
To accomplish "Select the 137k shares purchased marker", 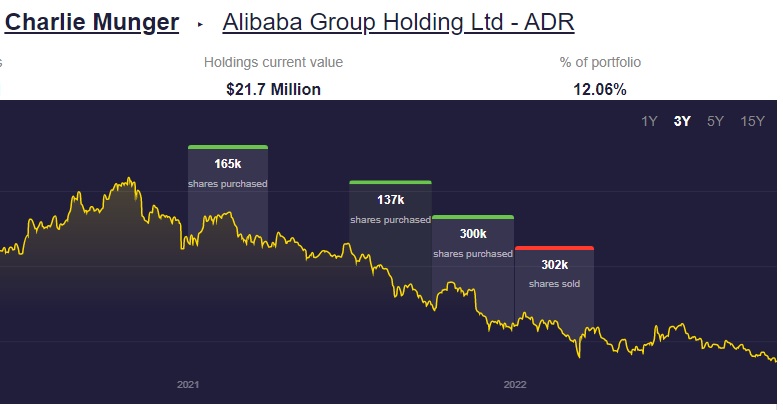I will tap(390, 207).
